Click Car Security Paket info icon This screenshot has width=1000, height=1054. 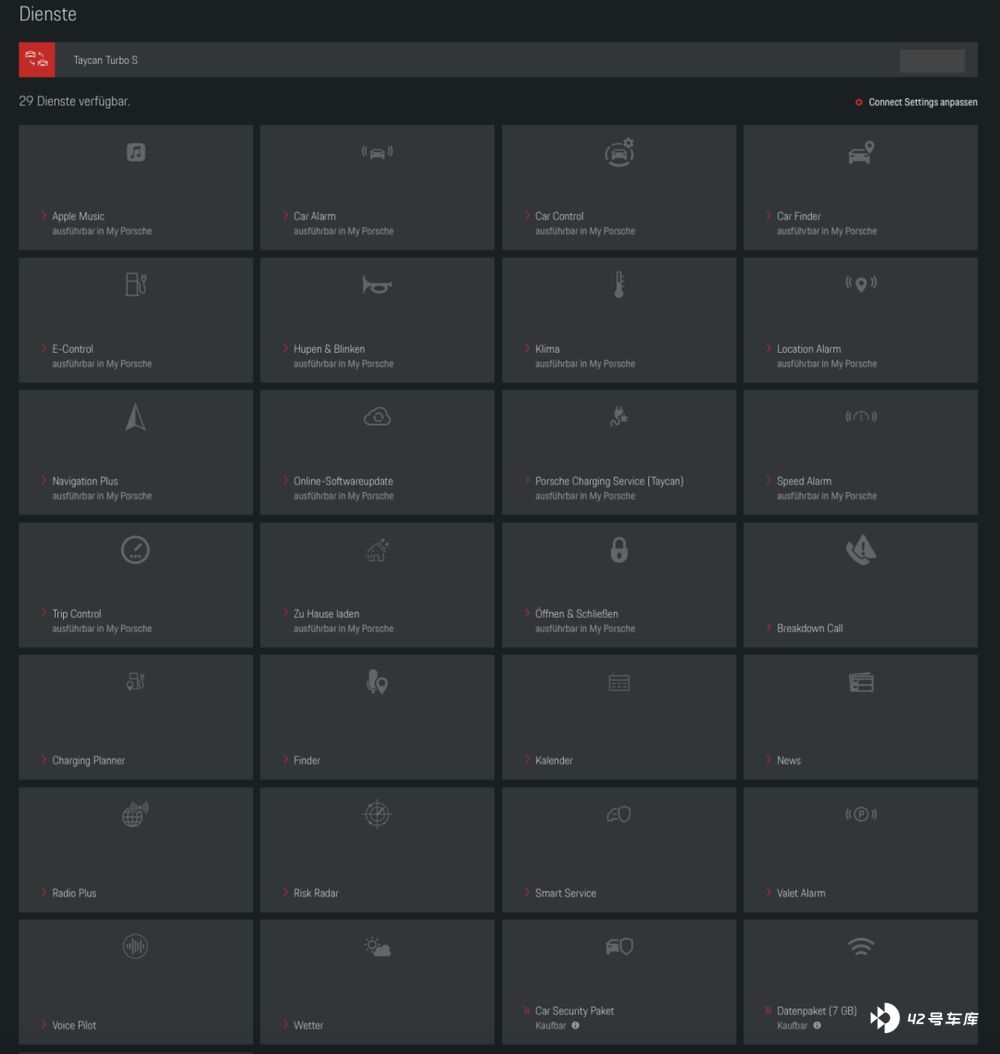(x=575, y=1026)
